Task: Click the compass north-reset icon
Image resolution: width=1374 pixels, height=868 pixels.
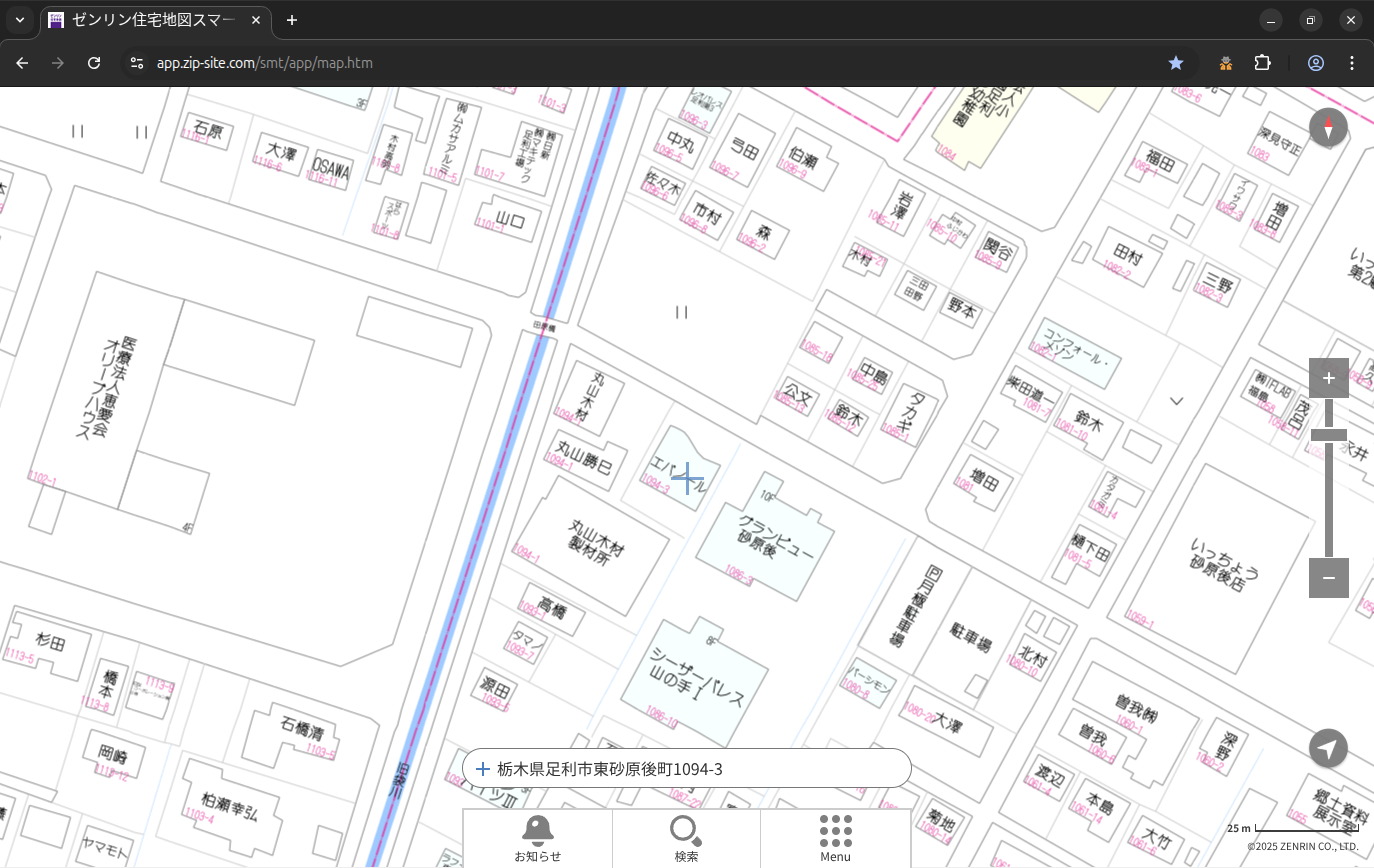Action: pos(1328,128)
